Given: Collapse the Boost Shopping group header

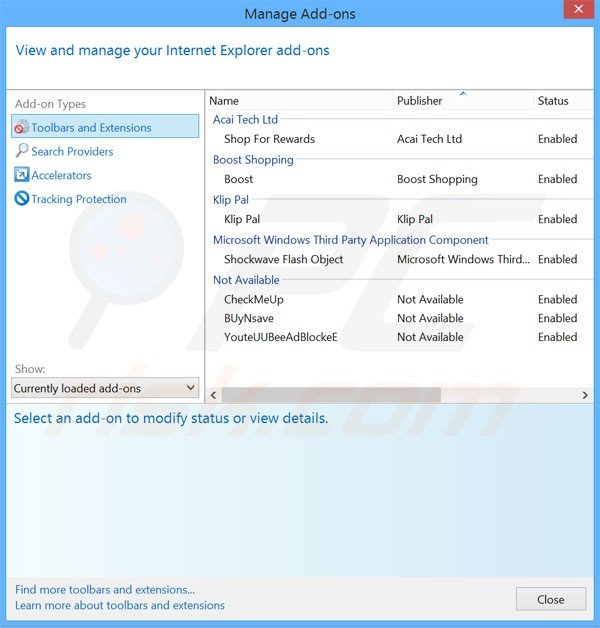Looking at the screenshot, I should tap(253, 160).
